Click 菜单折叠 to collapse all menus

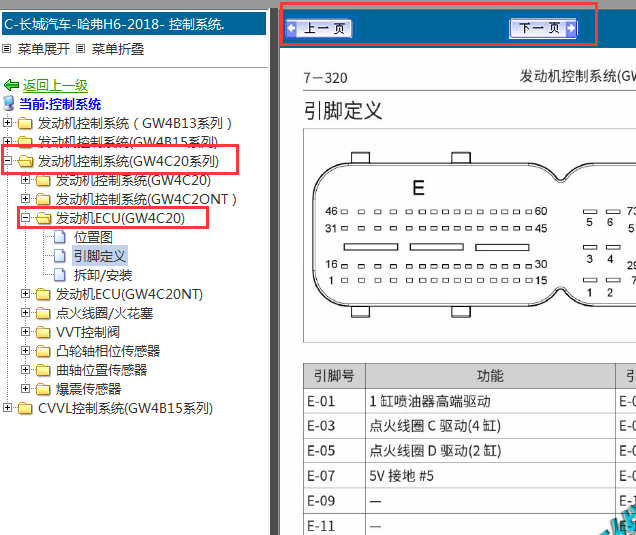click(x=118, y=49)
